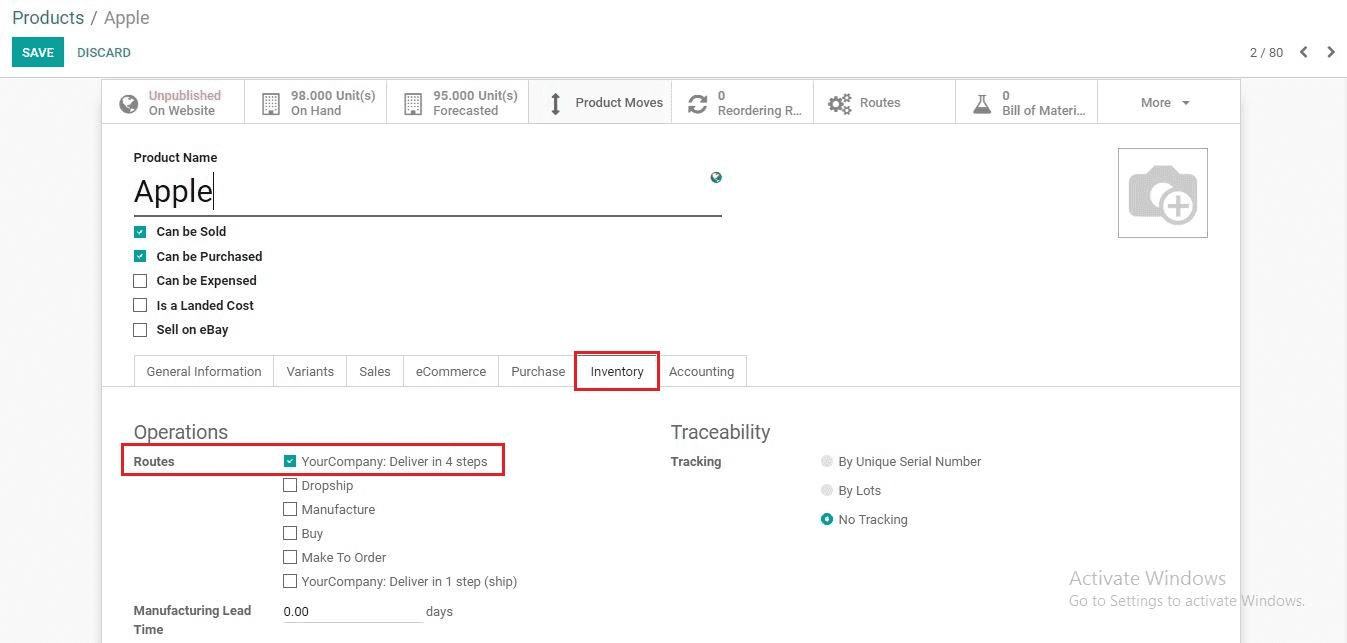Check the Make To Order route
This screenshot has height=643, width=1347.
click(290, 557)
